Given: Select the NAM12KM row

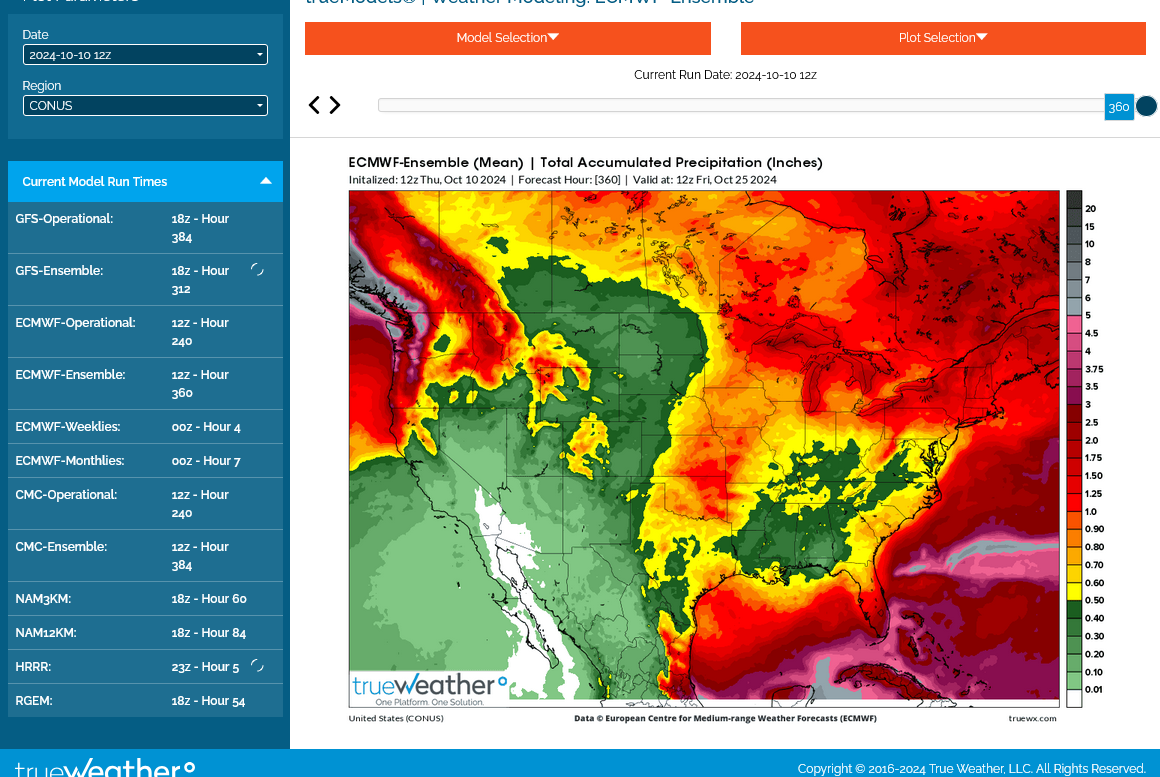Looking at the screenshot, I should pyautogui.click(x=145, y=633).
